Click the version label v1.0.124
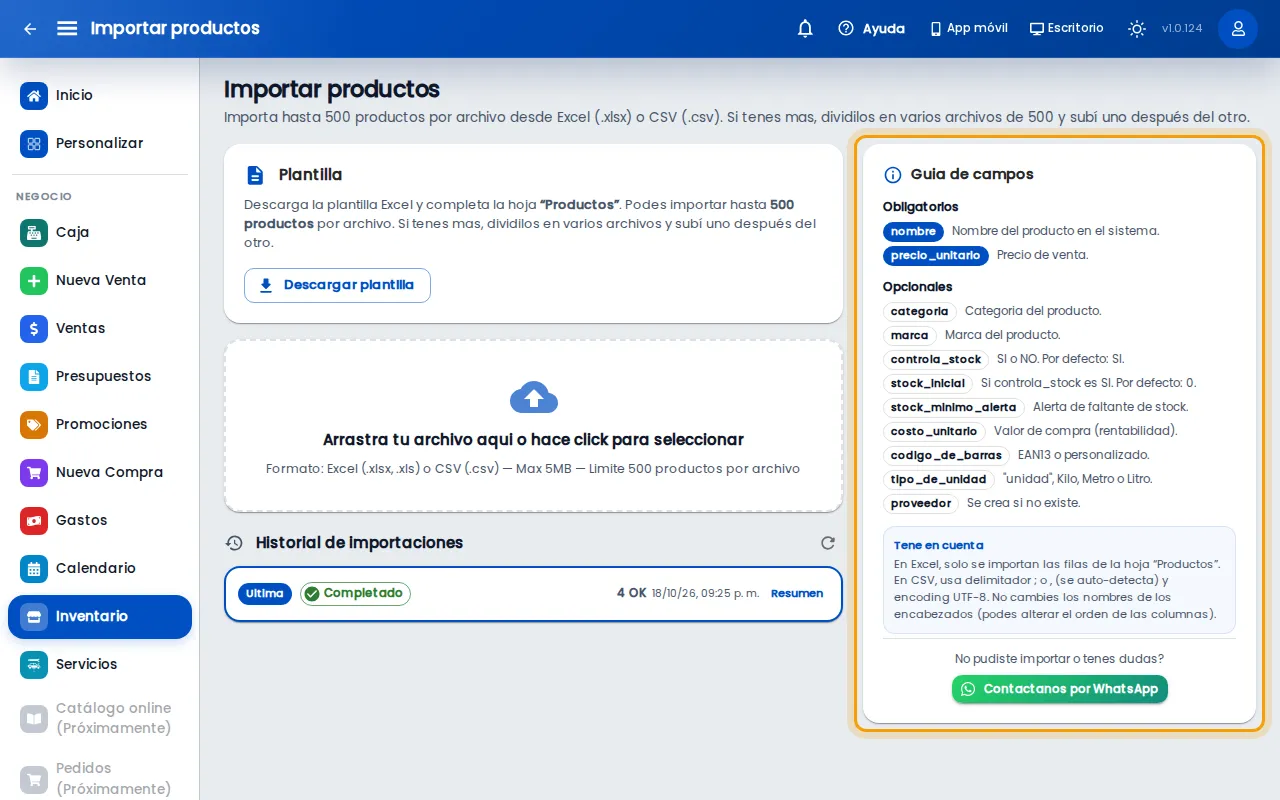The image size is (1280, 800). [1182, 29]
